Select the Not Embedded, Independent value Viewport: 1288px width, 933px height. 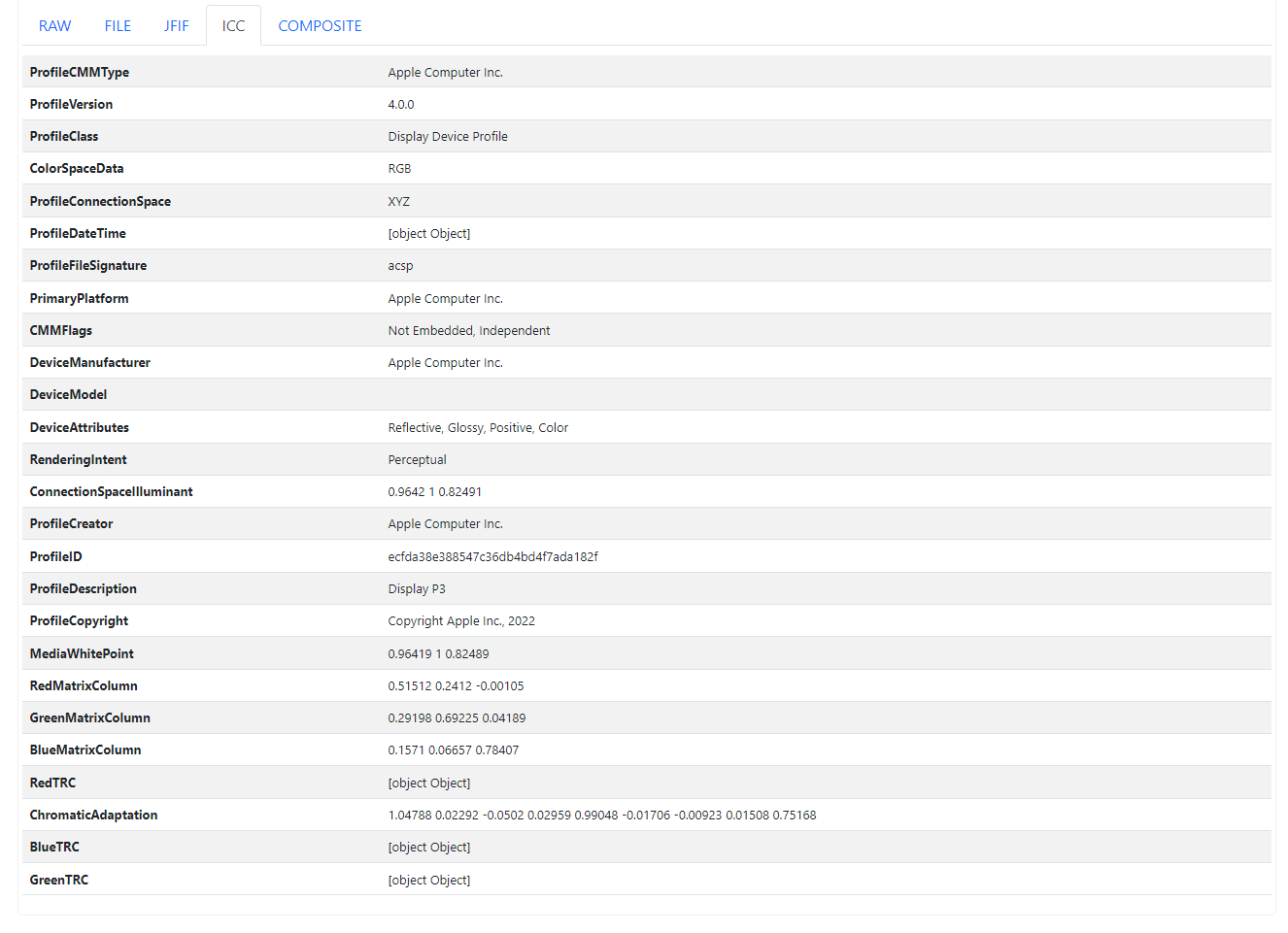(x=469, y=331)
